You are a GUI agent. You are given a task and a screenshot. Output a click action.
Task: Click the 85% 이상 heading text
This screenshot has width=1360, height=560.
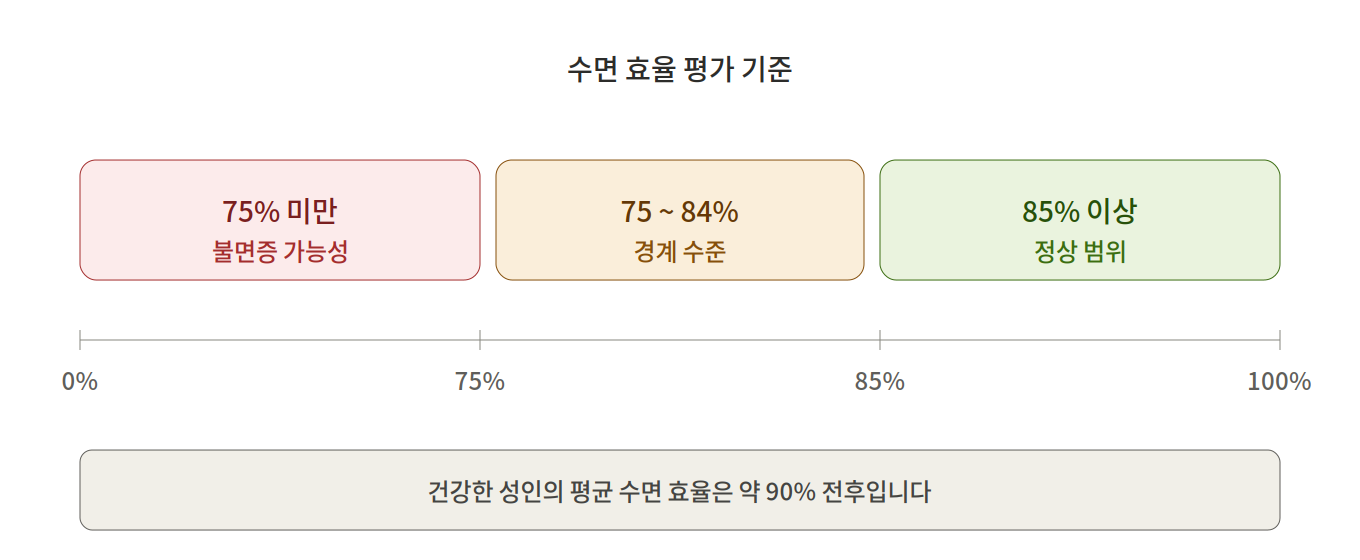1080,212
